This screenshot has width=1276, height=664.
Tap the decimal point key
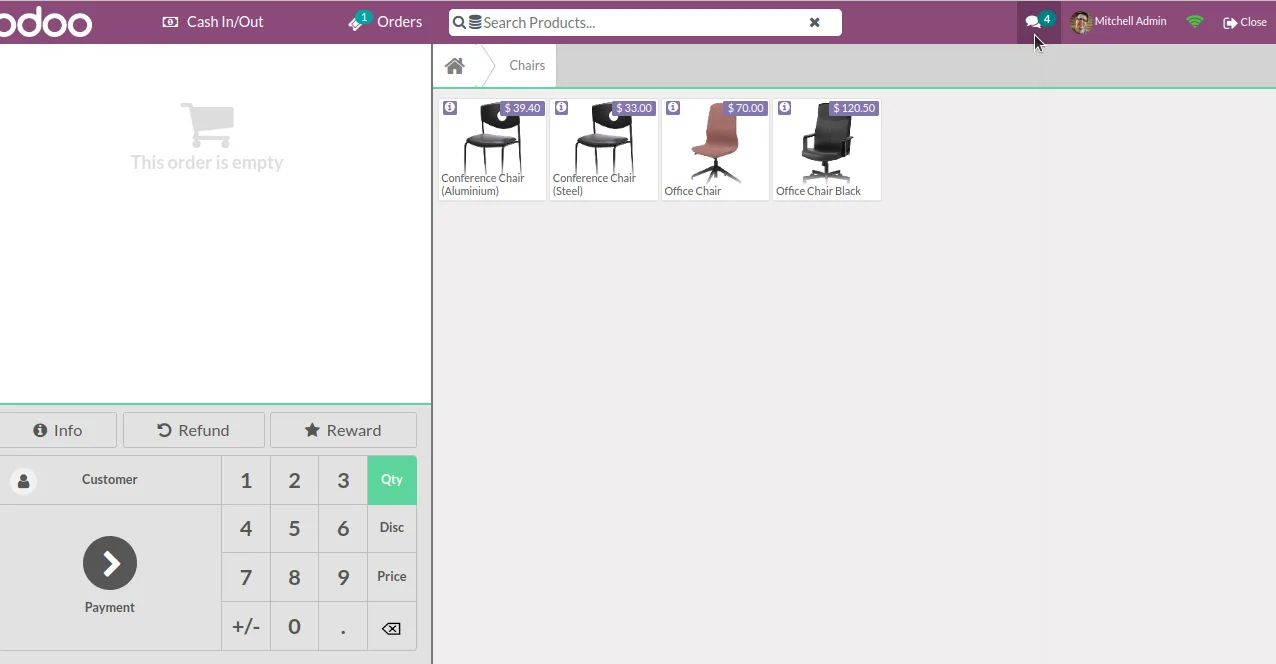click(x=343, y=626)
